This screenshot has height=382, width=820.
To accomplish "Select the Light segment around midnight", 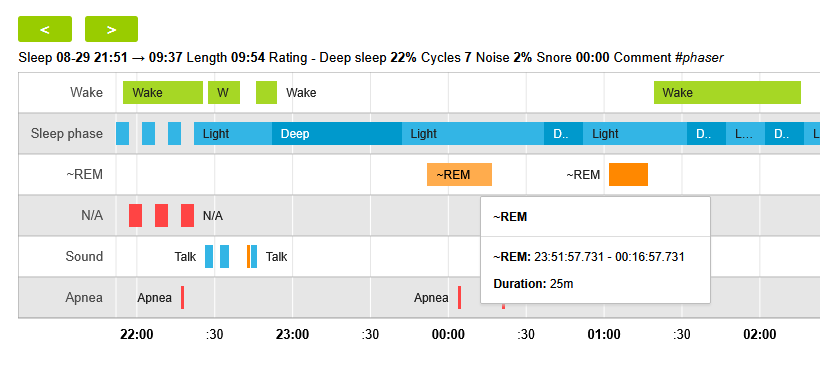I will coord(473,133).
